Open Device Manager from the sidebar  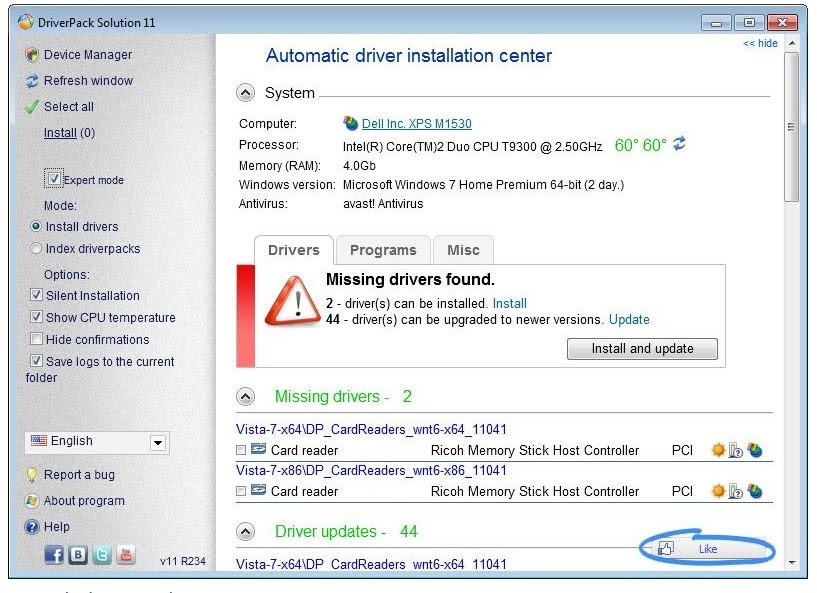point(87,55)
